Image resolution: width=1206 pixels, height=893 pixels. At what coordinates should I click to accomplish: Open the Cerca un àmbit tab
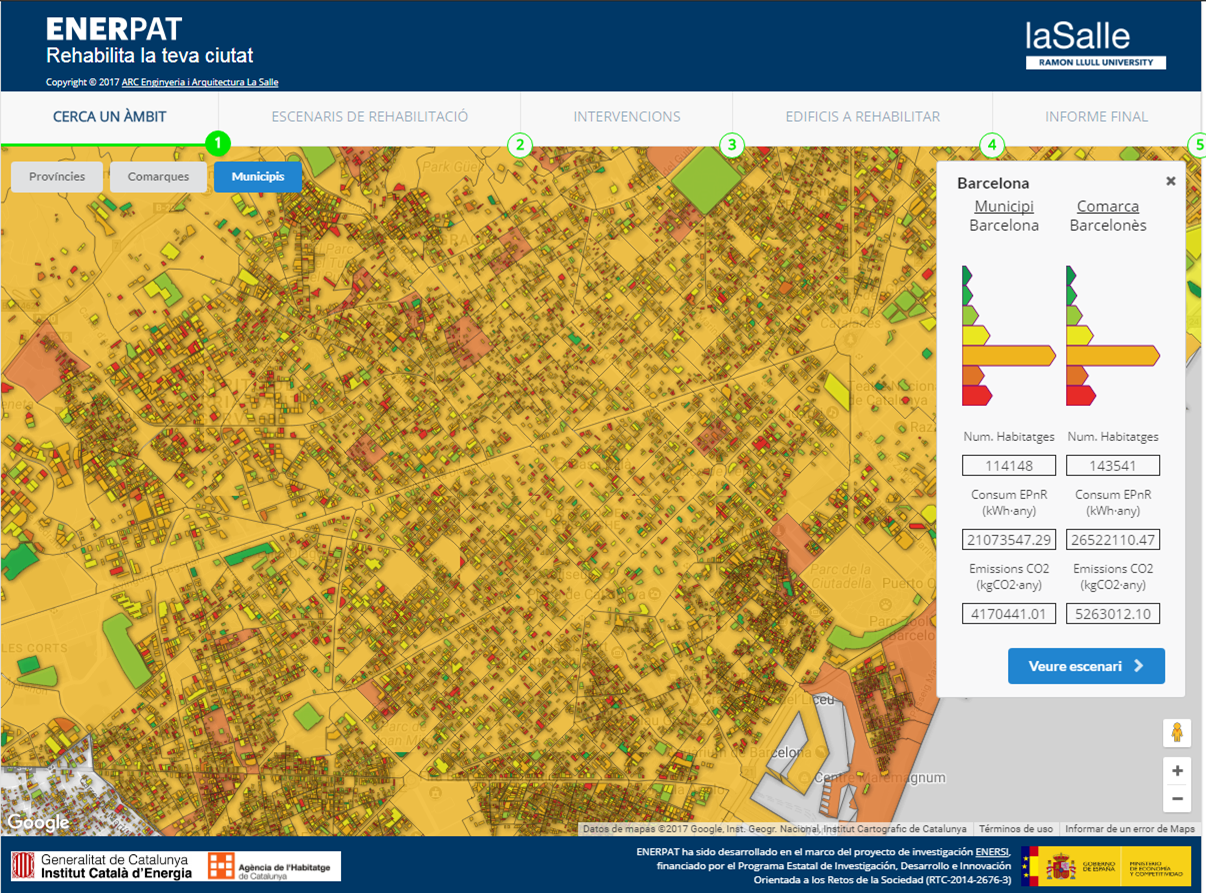click(110, 117)
